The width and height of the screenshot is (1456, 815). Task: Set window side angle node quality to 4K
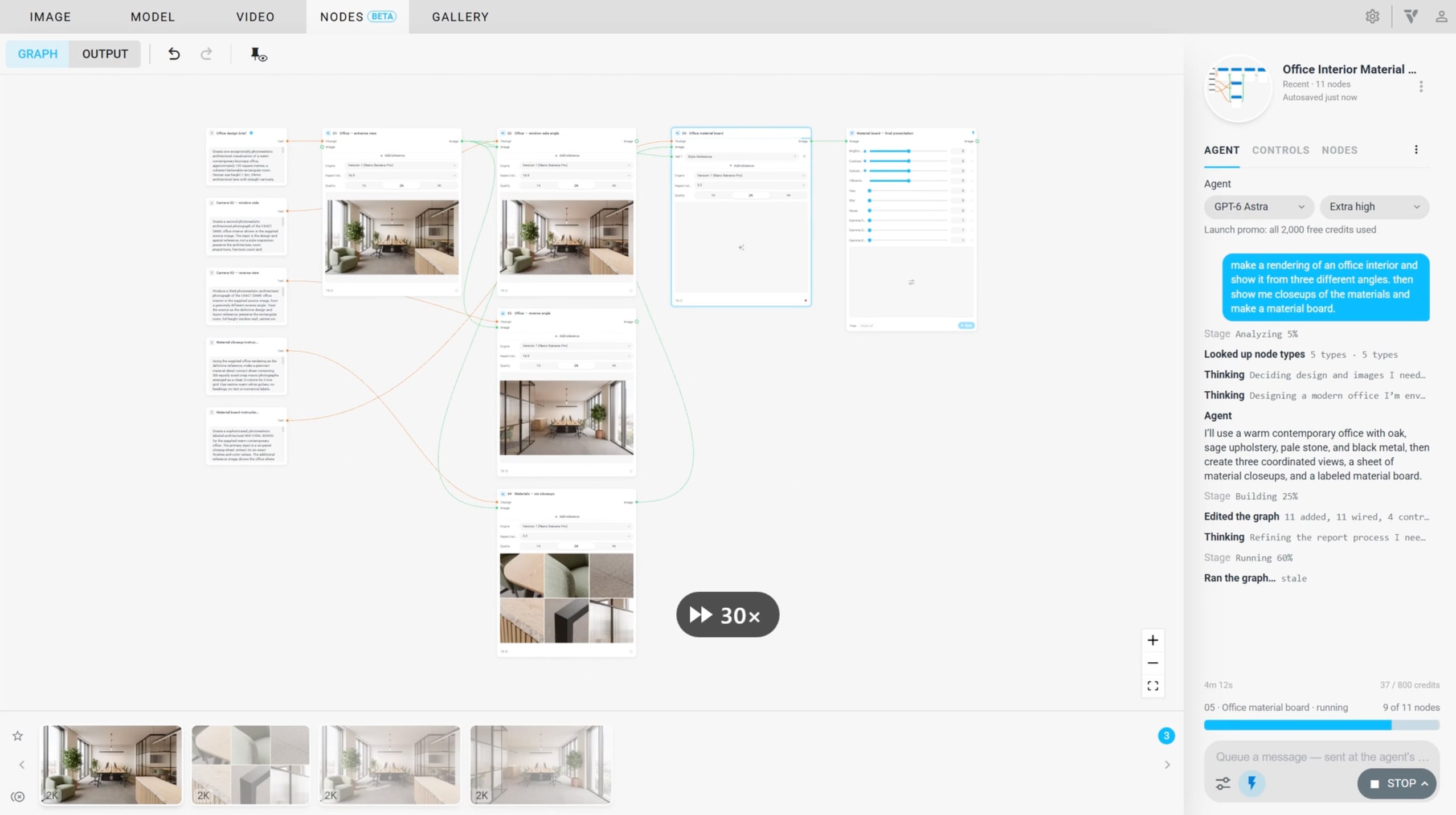(614, 185)
